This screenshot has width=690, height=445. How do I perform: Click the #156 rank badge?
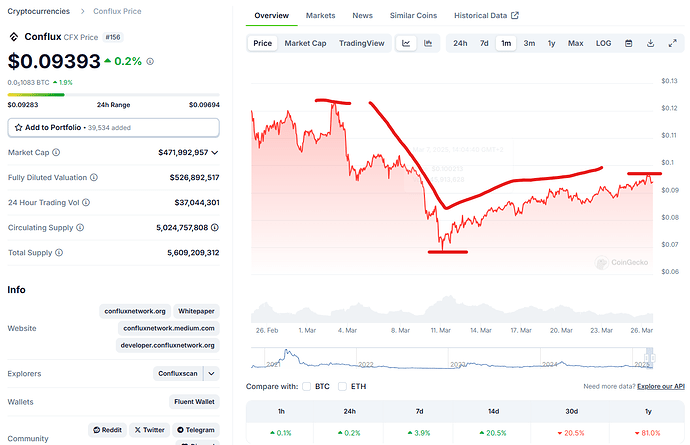coord(113,37)
